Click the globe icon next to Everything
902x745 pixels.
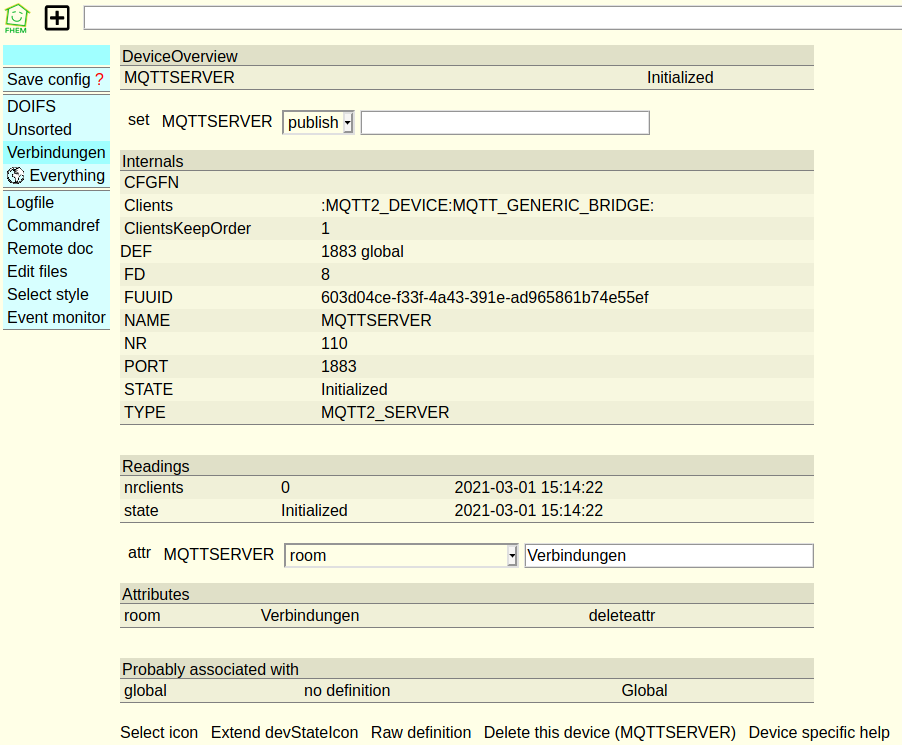click(16, 176)
